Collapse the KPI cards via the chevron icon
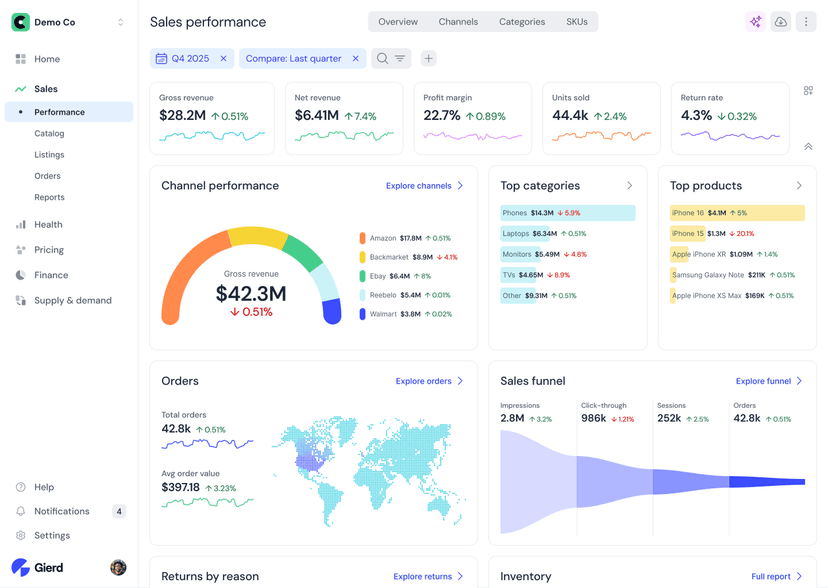The image size is (828, 588). click(x=808, y=146)
